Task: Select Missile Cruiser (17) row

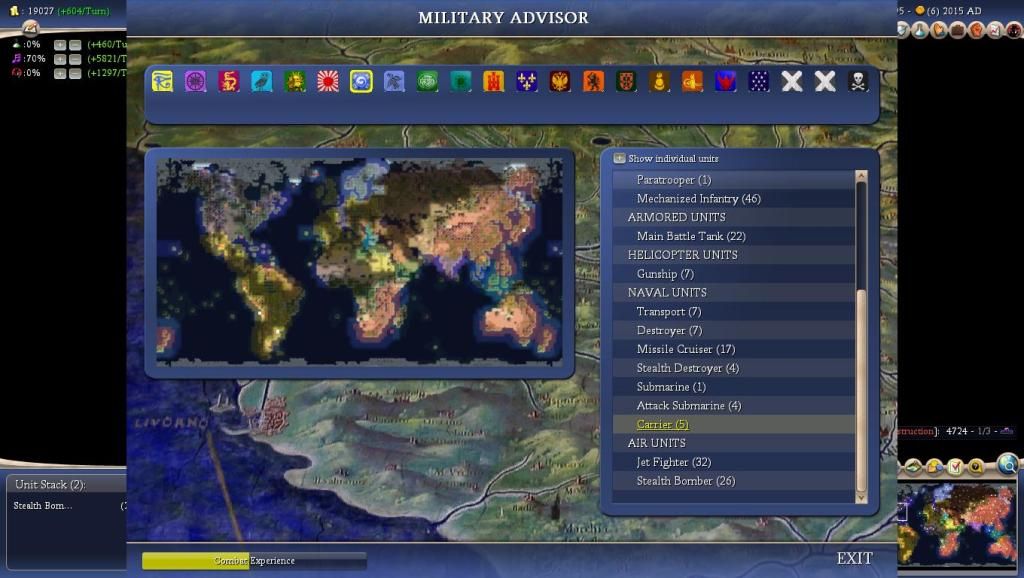Action: pos(733,349)
